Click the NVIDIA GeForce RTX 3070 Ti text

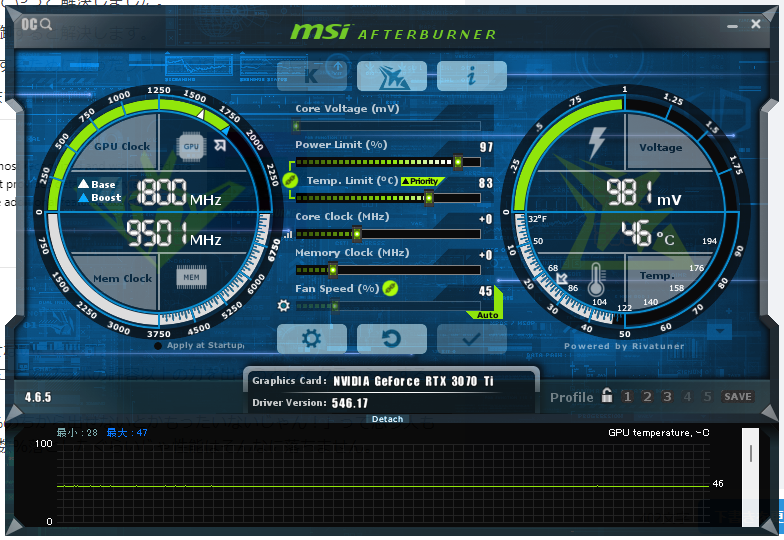(414, 382)
